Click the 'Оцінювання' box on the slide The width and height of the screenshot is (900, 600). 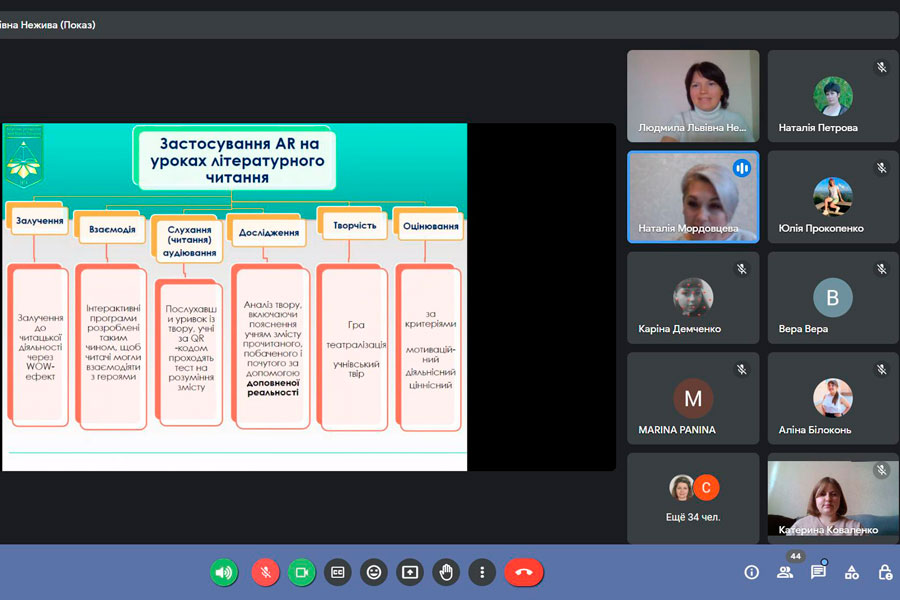[x=430, y=226]
